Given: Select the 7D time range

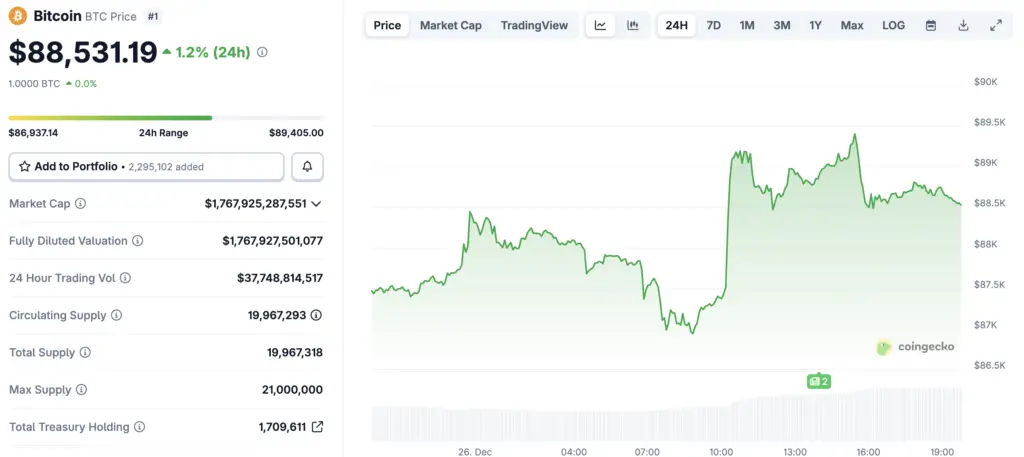Looking at the screenshot, I should click(713, 25).
